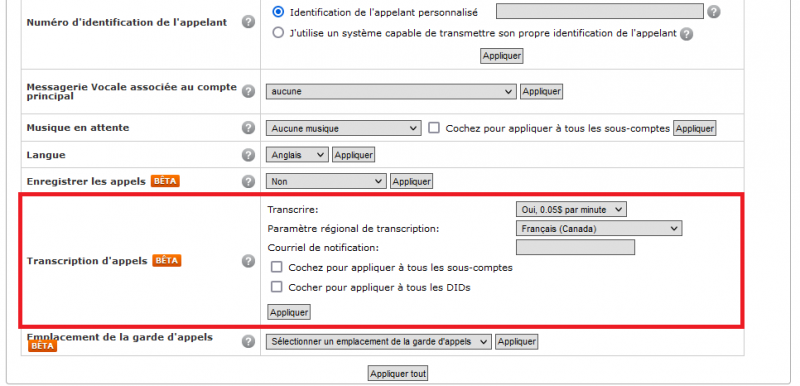Open the Transcrire dropdown
Image resolution: width=800 pixels, height=386 pixels.
571,210
